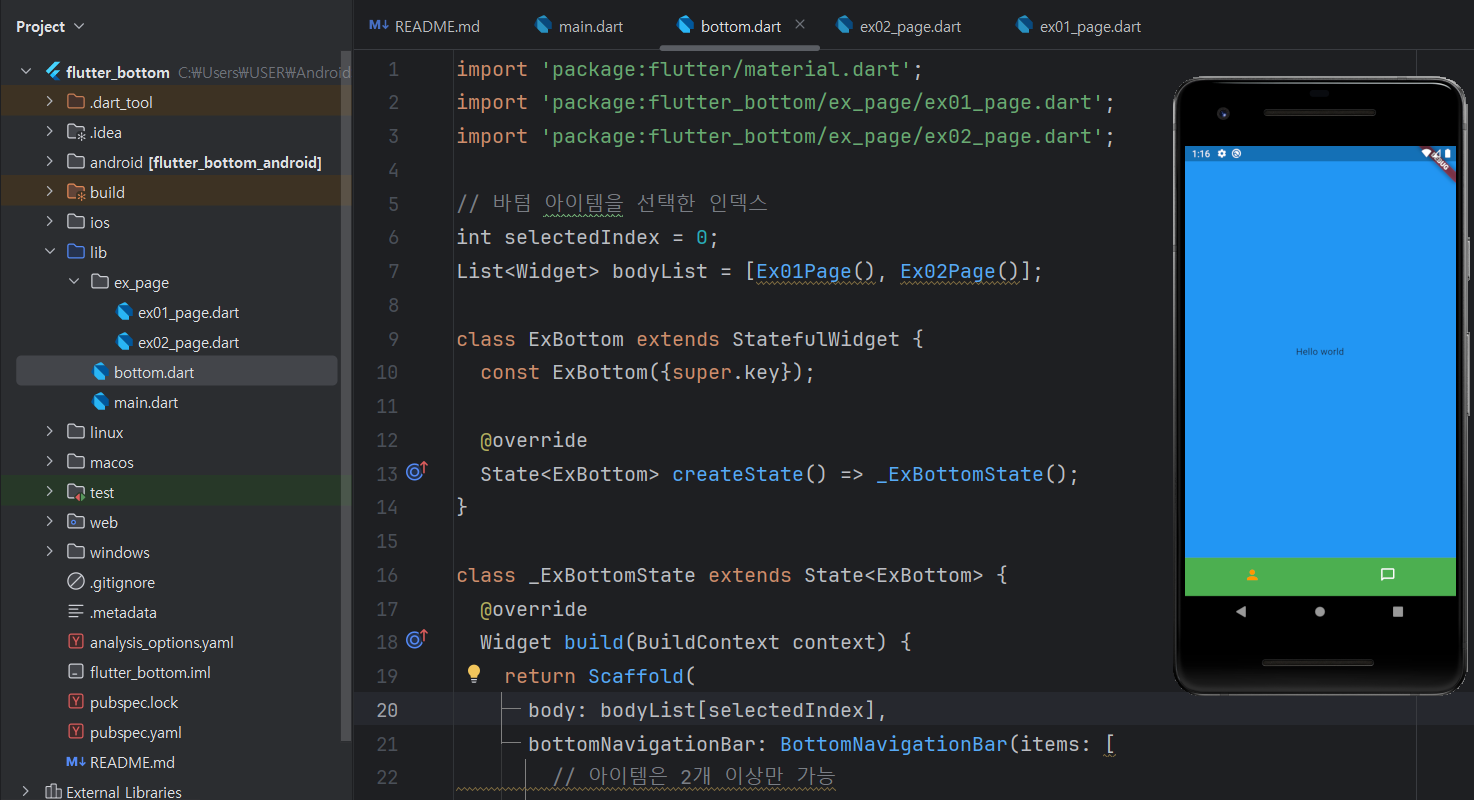
Task: Click Hello world text in emulator
Action: 1320,352
